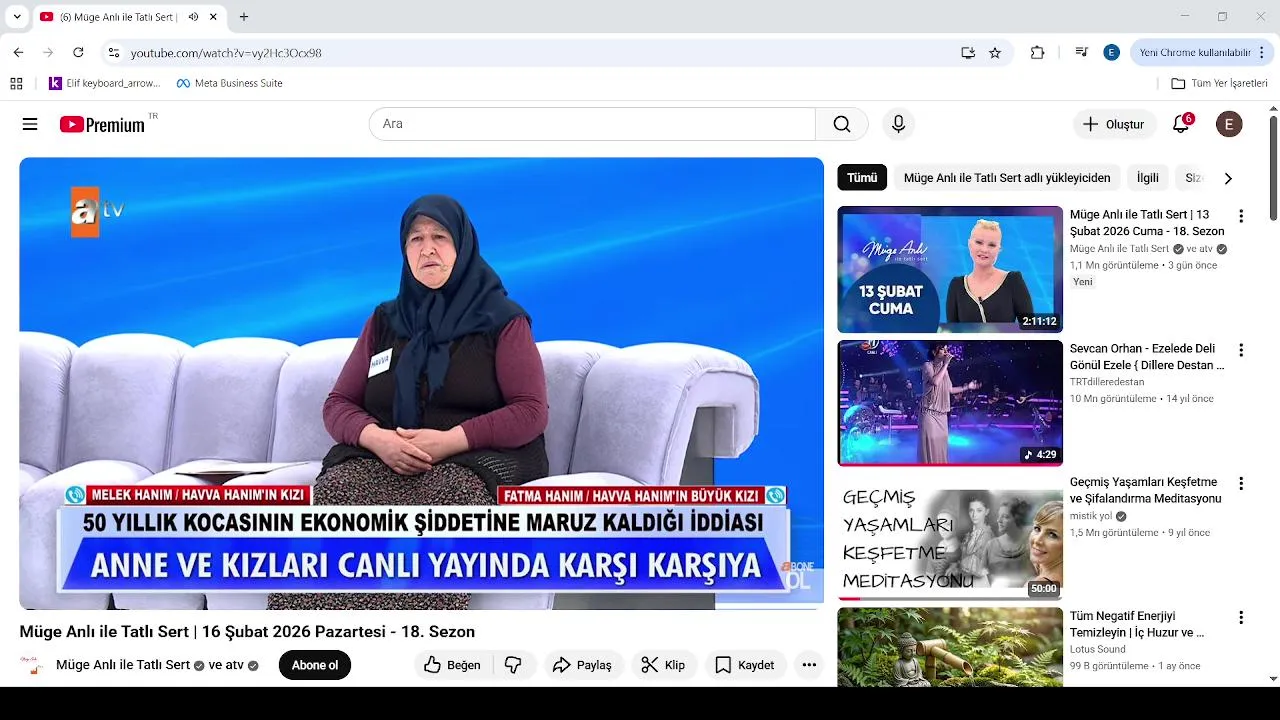Show more filter chips with right chevron

[x=1228, y=178]
